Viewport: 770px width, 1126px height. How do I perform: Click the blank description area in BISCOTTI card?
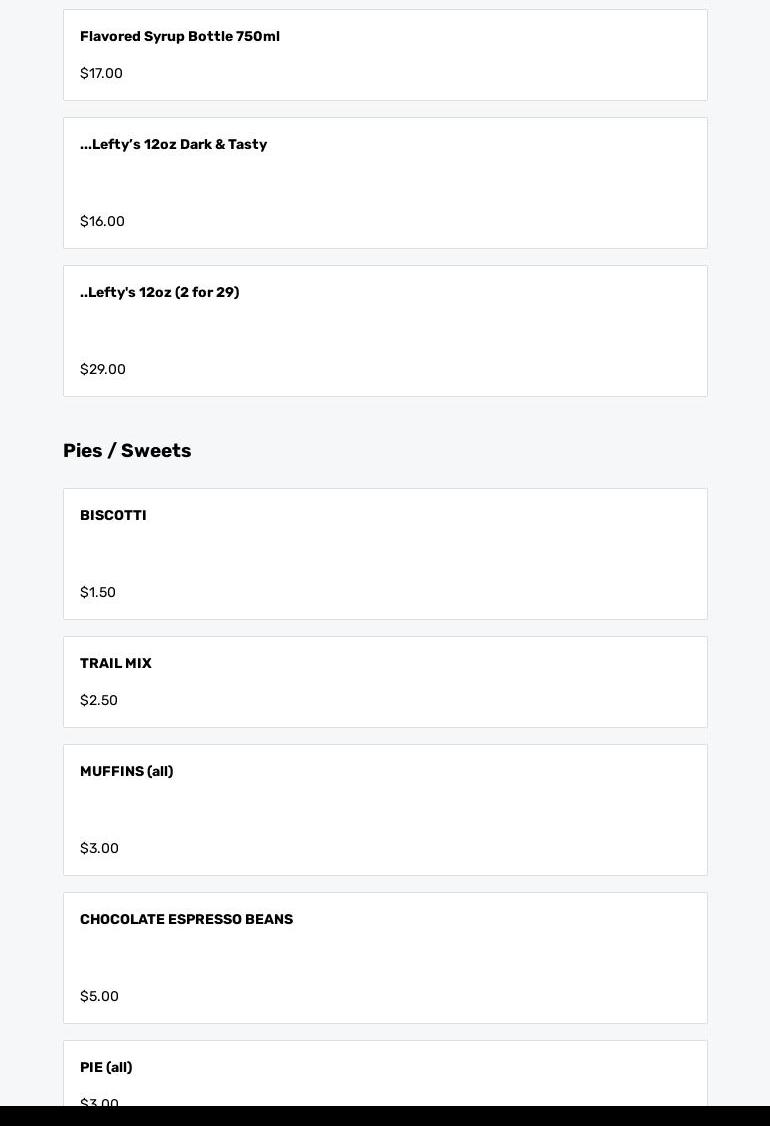pos(385,554)
